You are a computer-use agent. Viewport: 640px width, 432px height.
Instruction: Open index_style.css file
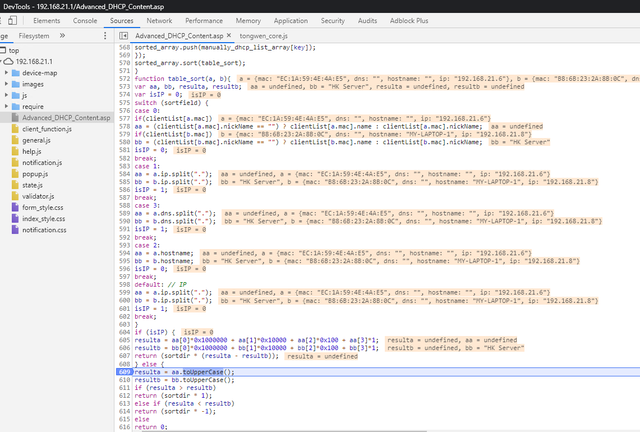pyautogui.click(x=43, y=219)
